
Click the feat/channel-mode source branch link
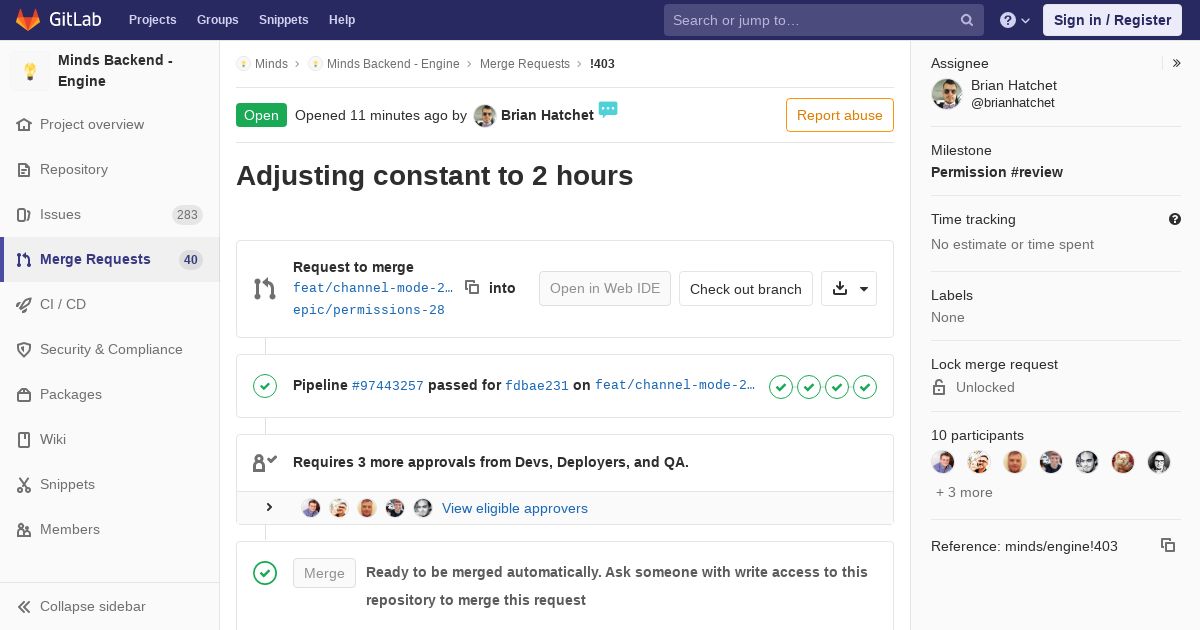373,288
